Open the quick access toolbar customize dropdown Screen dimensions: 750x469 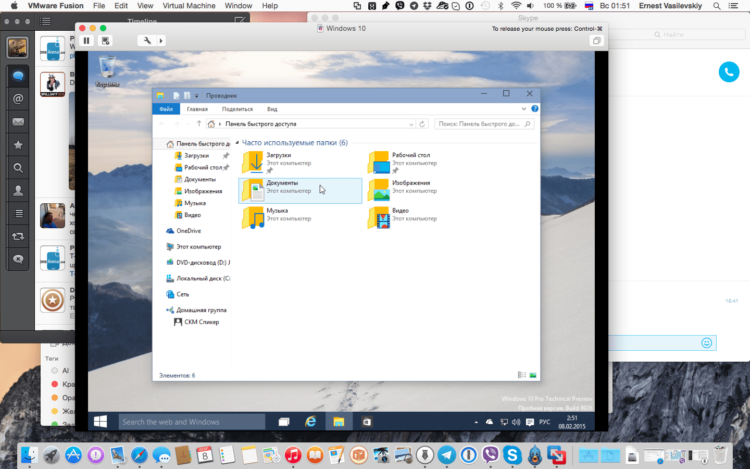click(x=197, y=96)
